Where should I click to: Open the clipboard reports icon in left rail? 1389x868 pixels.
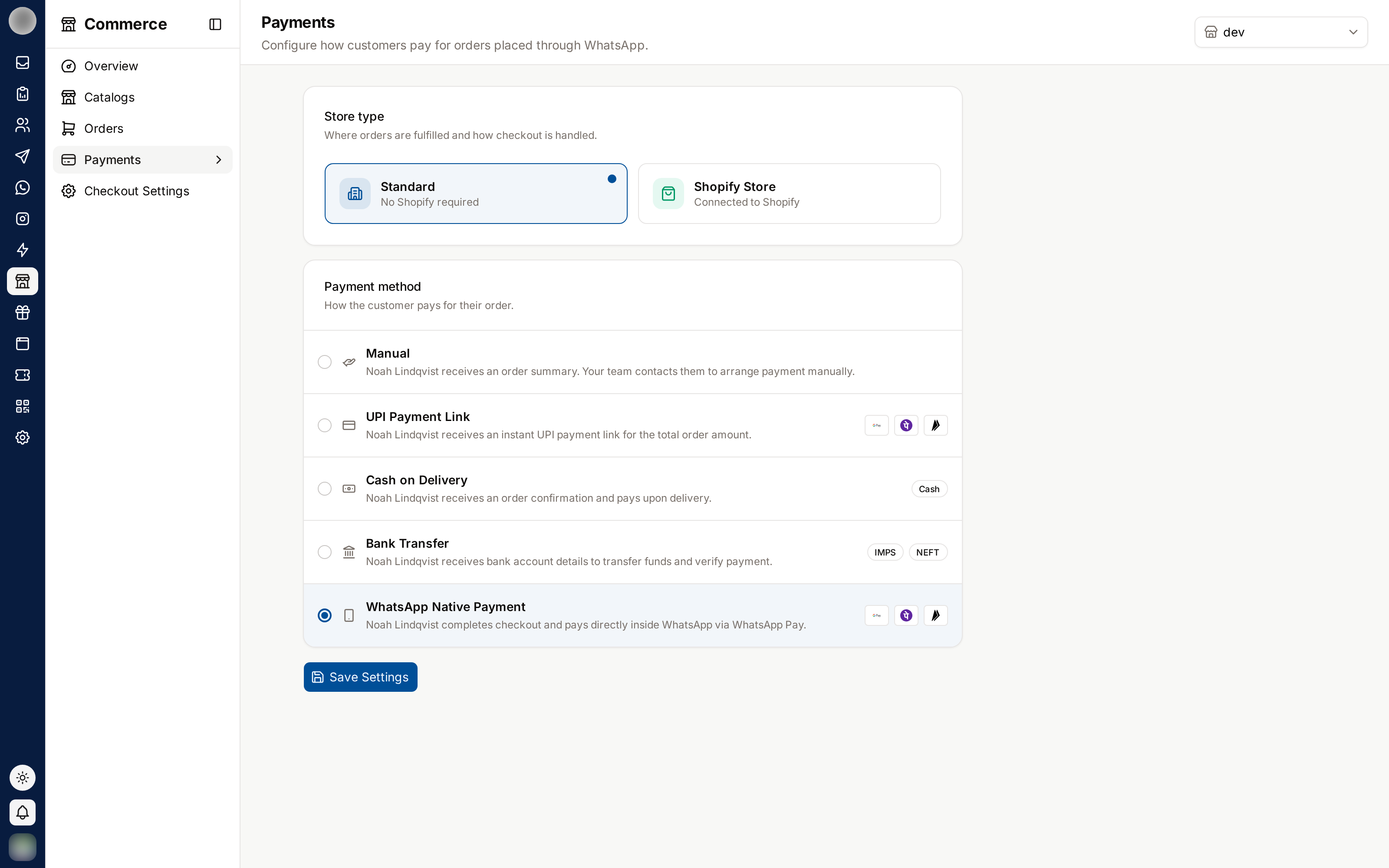(23, 94)
